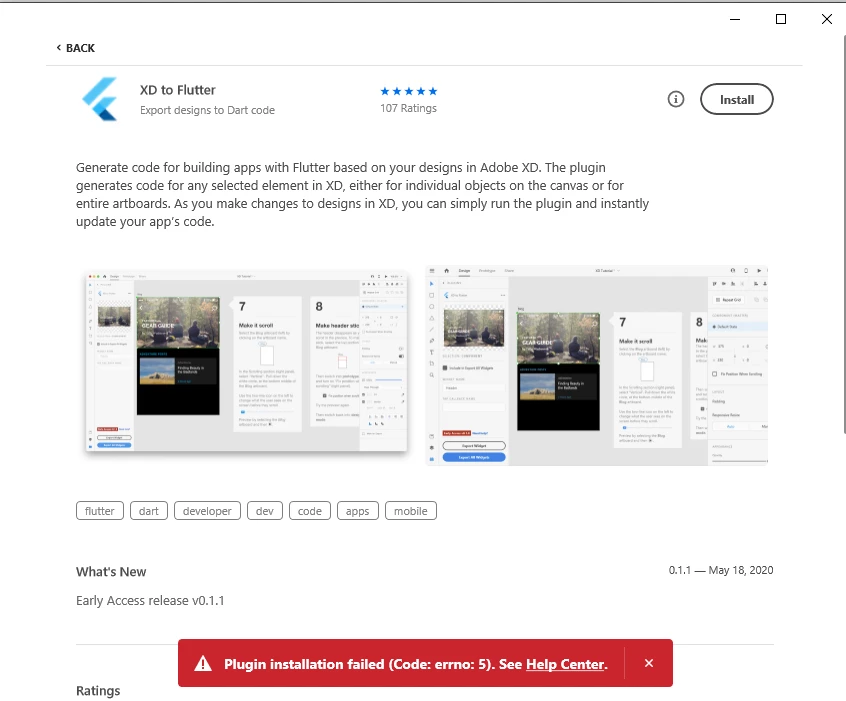Image resolution: width=846 pixels, height=701 pixels.
Task: Select the apps tag
Action: pyautogui.click(x=358, y=511)
